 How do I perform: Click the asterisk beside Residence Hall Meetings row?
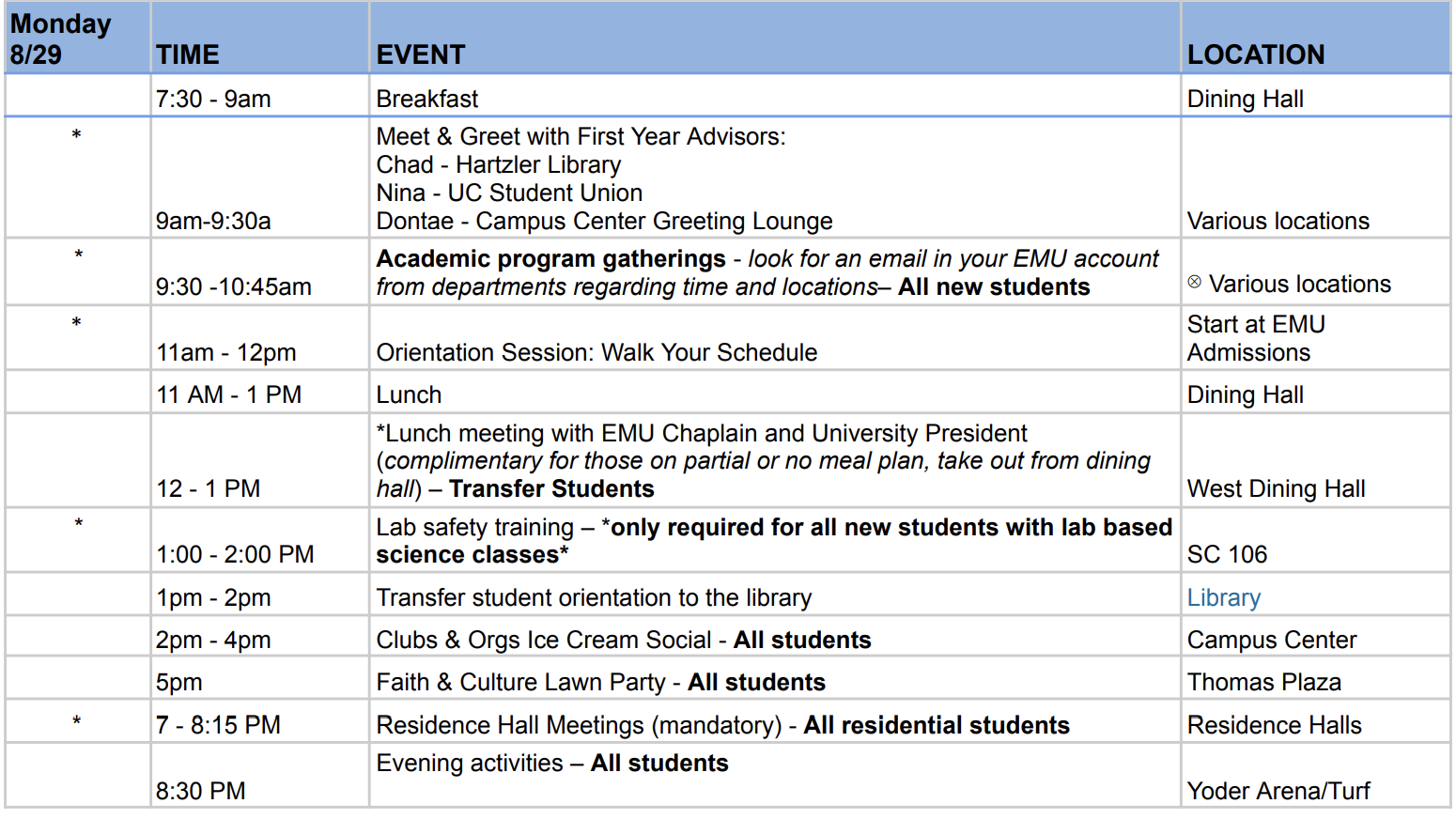[x=77, y=721]
